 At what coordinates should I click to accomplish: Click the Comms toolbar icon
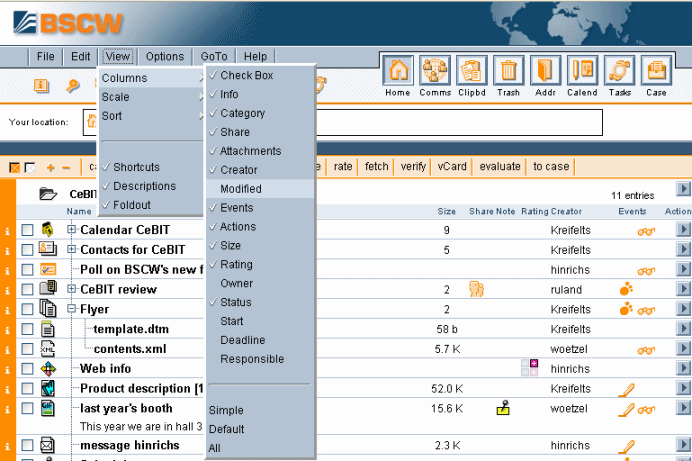[434, 73]
